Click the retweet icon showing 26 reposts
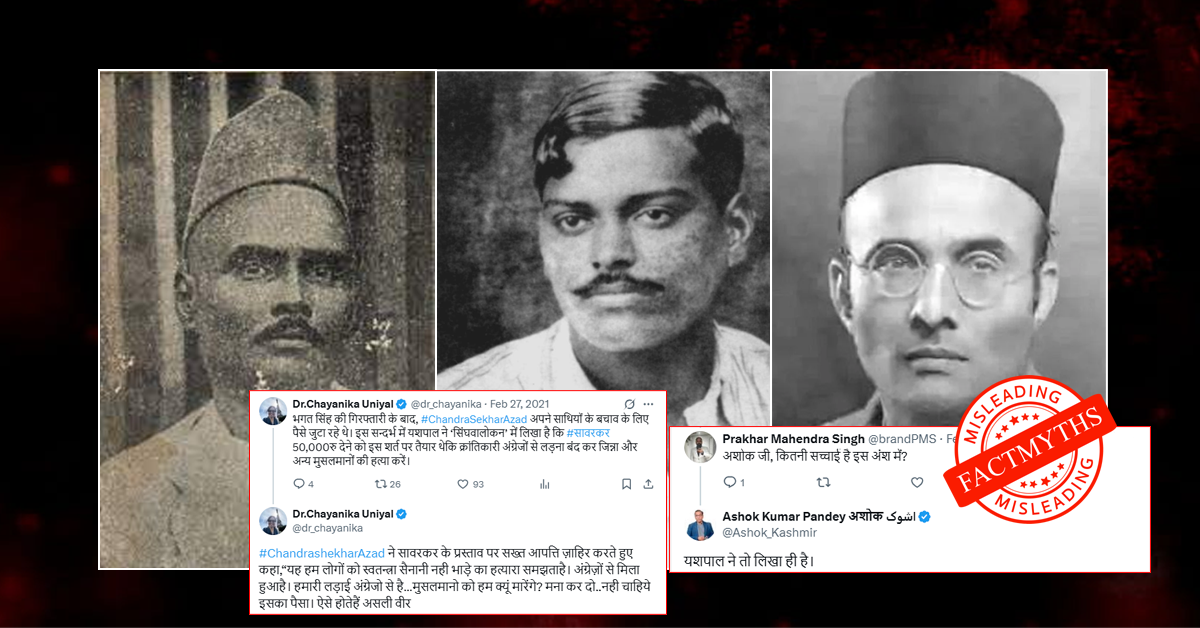Screen dimensions: 1200x628 (x=380, y=484)
